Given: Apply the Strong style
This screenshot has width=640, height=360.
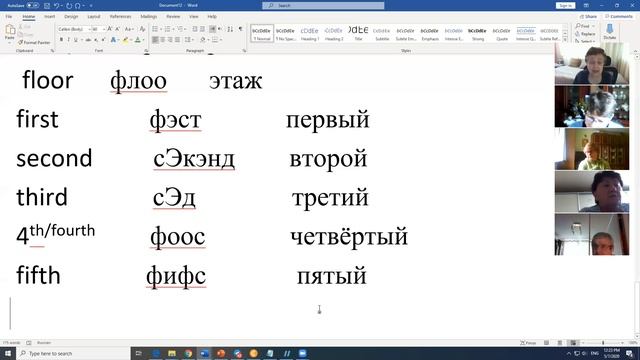Looking at the screenshot, I should click(x=478, y=33).
